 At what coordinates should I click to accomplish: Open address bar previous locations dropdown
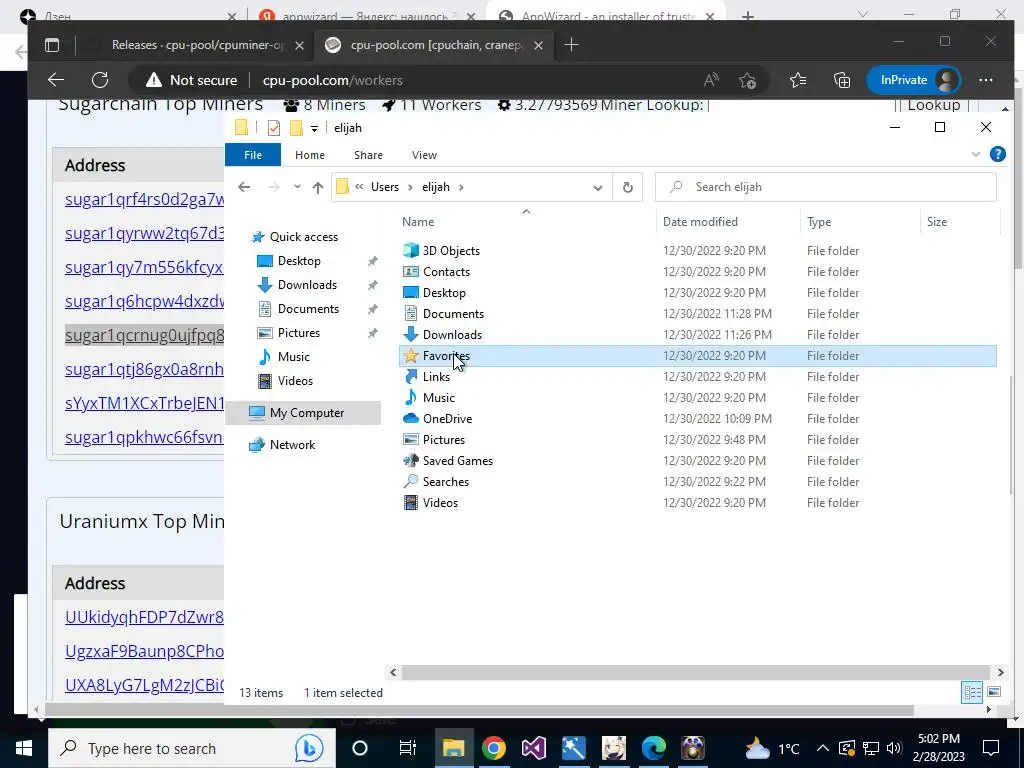pos(598,187)
